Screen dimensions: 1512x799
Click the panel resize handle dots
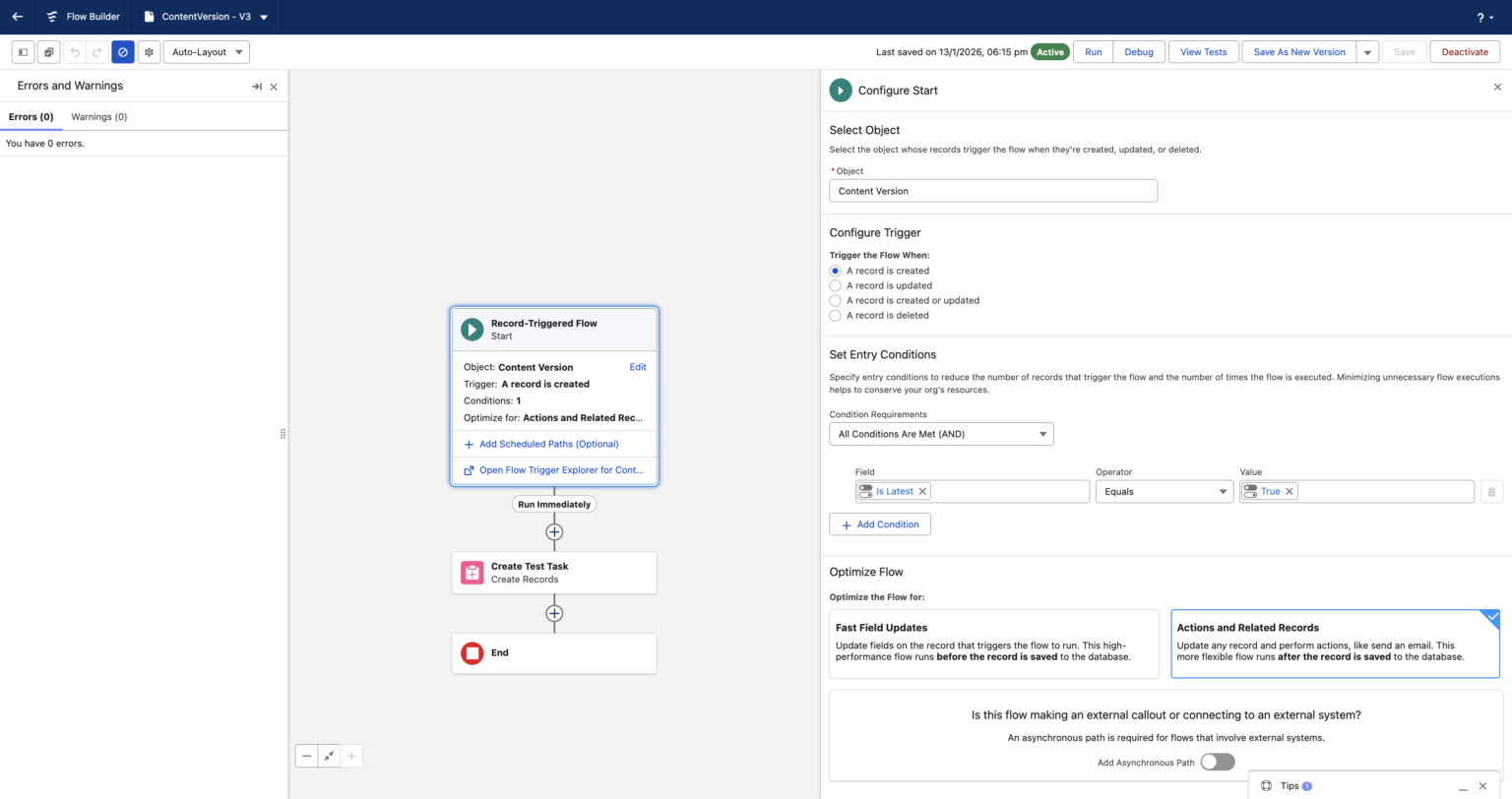[x=283, y=433]
